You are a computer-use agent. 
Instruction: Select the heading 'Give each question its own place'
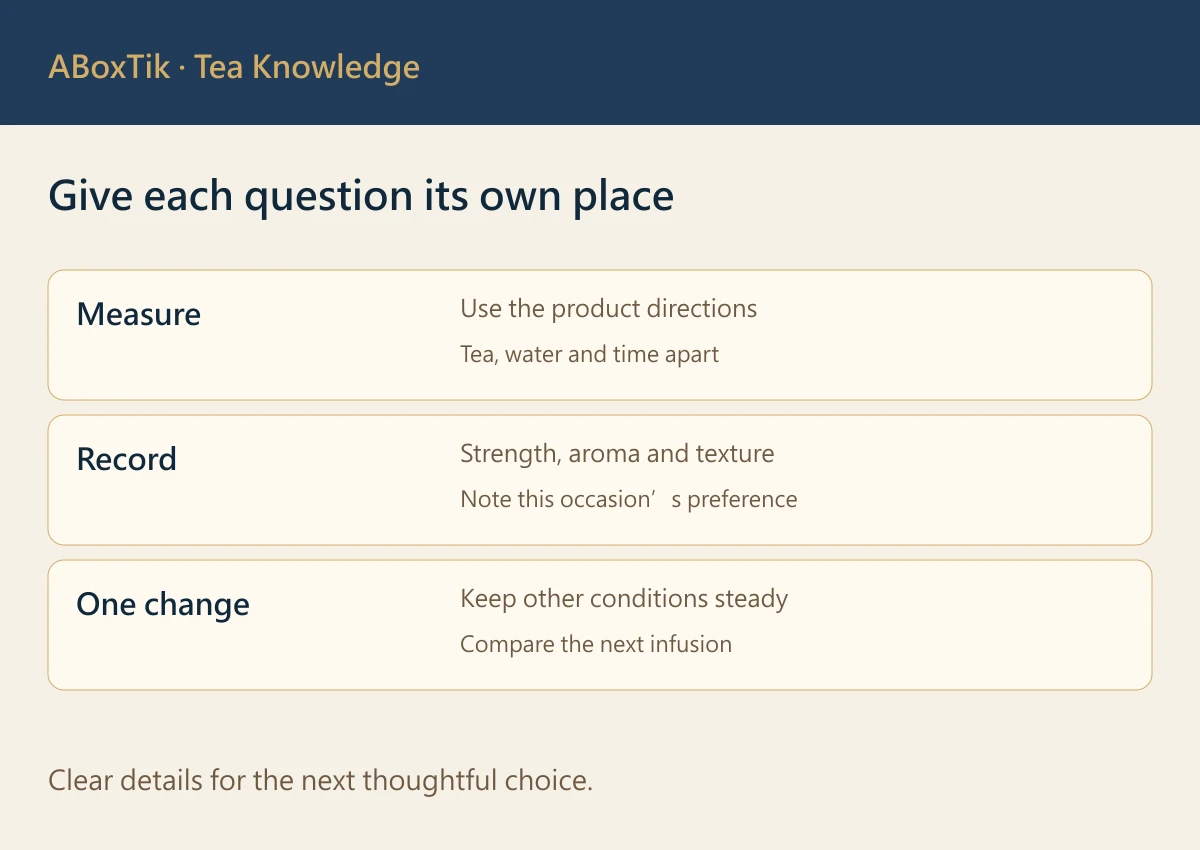[x=361, y=196]
